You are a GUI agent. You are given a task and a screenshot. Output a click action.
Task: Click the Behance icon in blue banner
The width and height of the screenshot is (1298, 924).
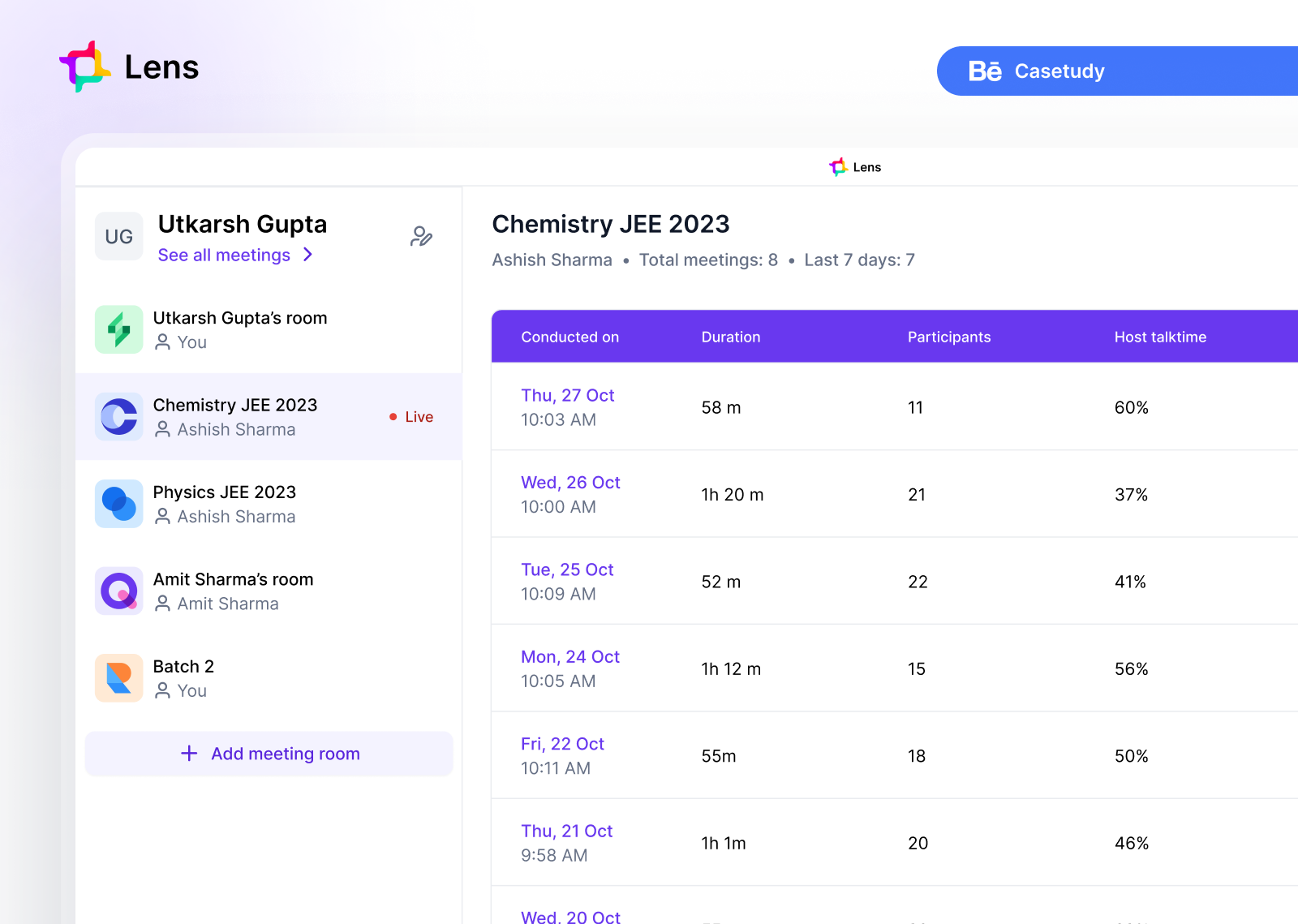coord(985,71)
